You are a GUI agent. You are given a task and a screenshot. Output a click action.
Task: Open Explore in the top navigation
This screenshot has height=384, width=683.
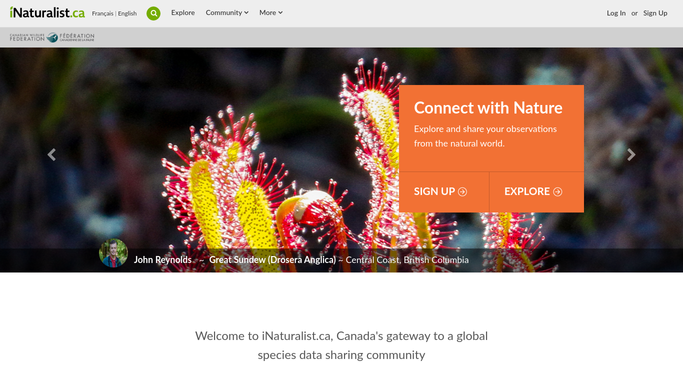[x=183, y=13]
